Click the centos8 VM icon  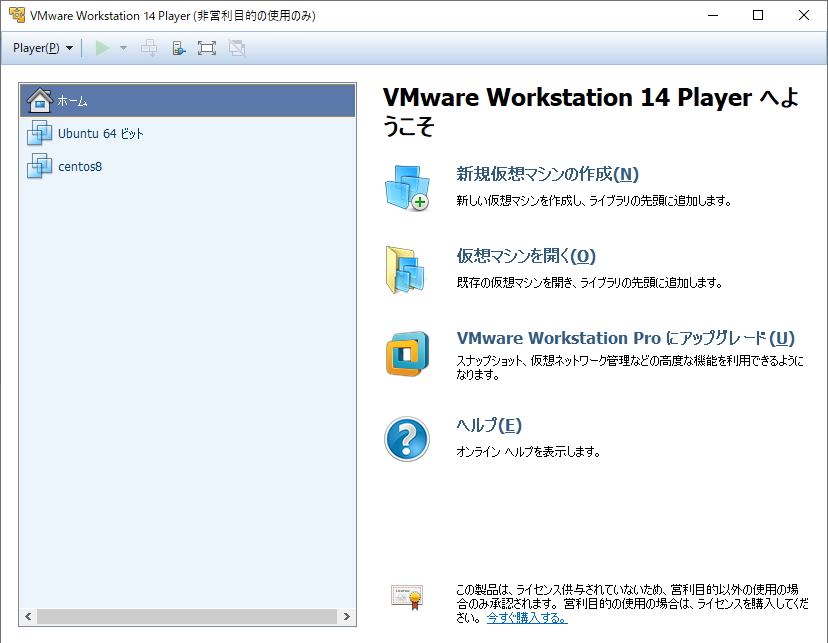(40, 166)
